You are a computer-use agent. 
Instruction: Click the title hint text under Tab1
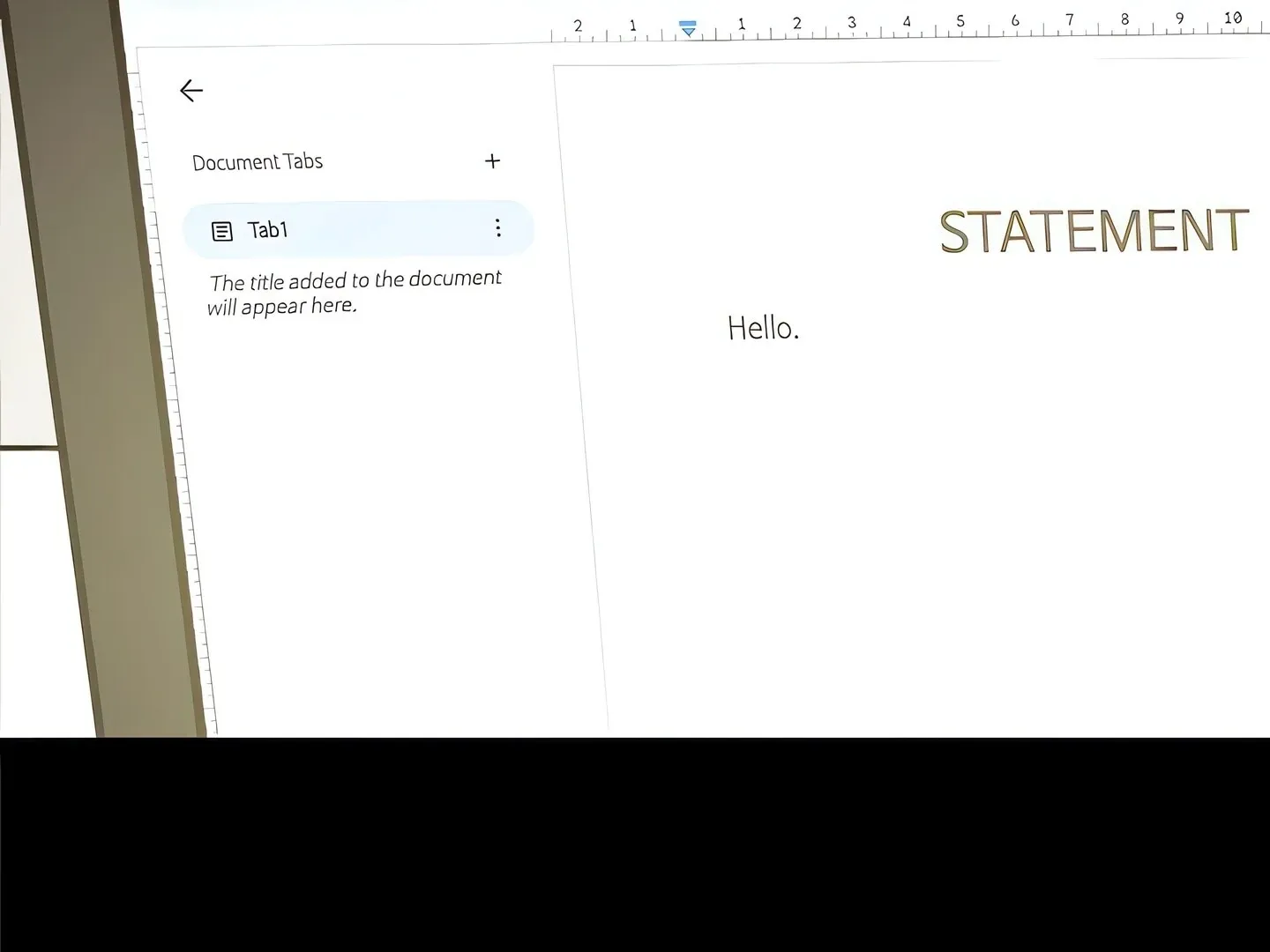coord(355,293)
